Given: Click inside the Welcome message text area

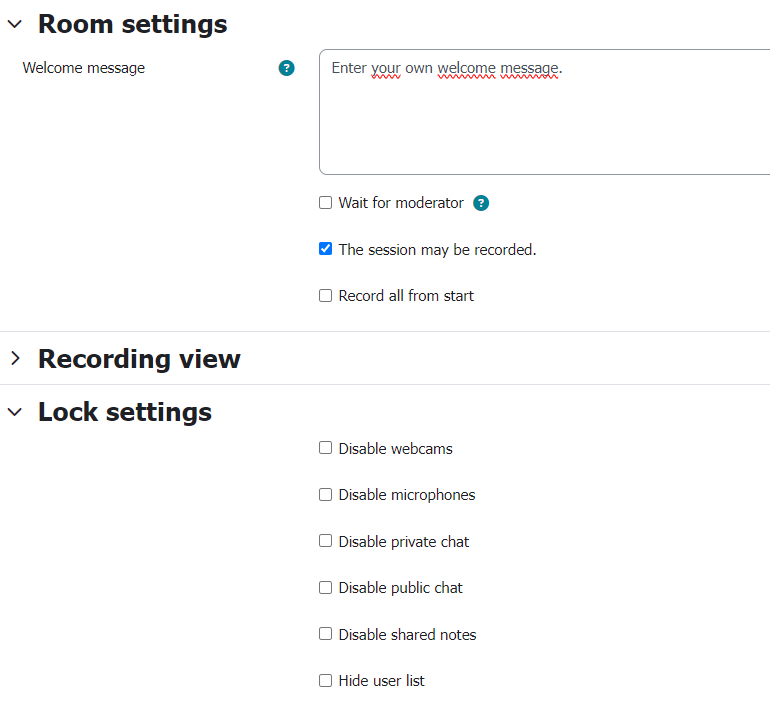Looking at the screenshot, I should pos(544,112).
